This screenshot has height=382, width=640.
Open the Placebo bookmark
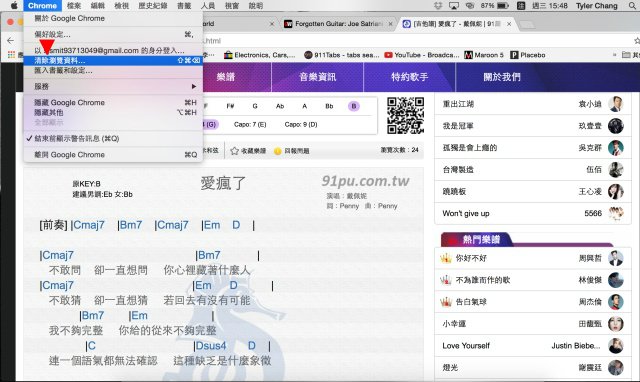tap(528, 55)
